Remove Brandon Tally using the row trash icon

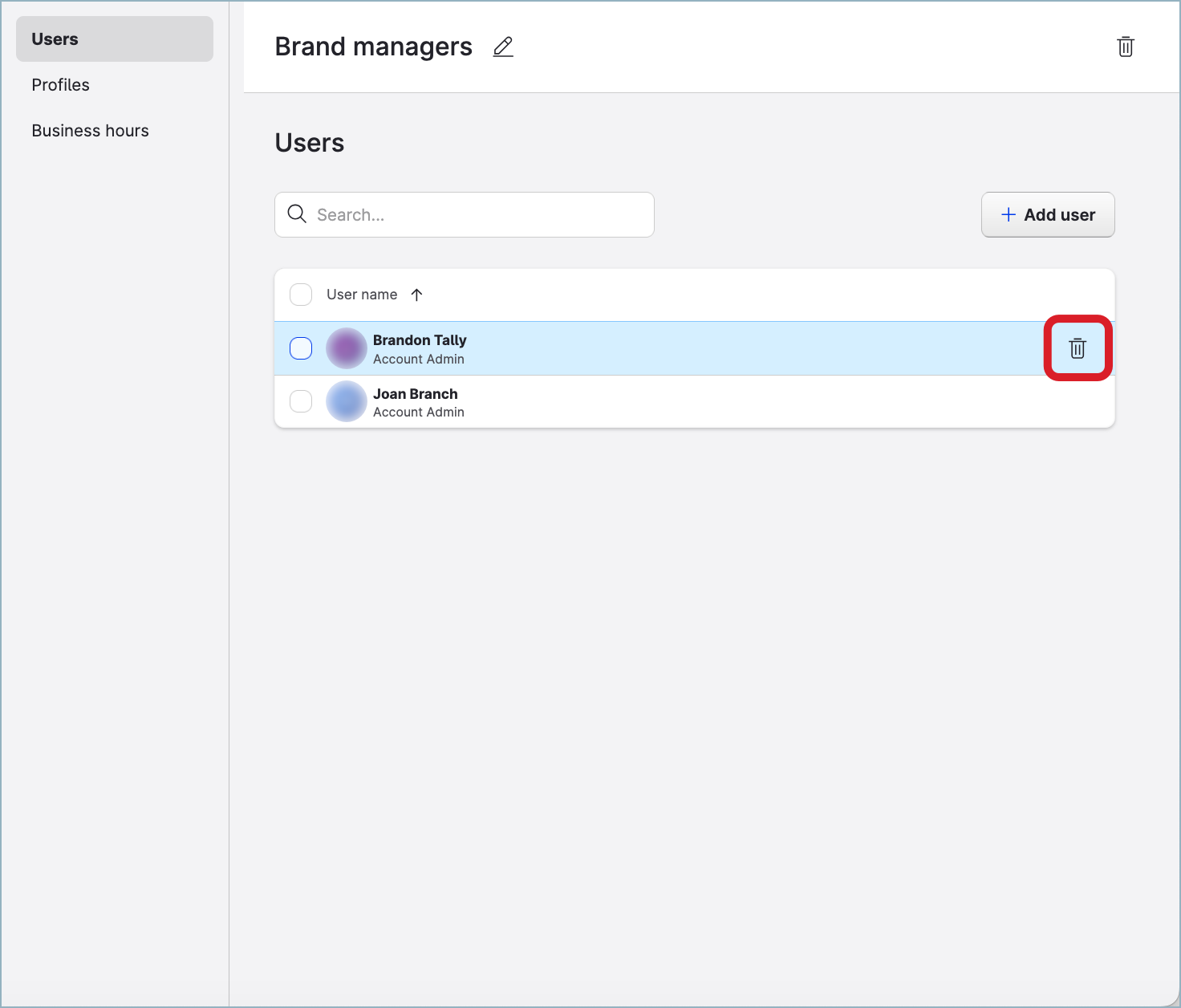pos(1078,348)
